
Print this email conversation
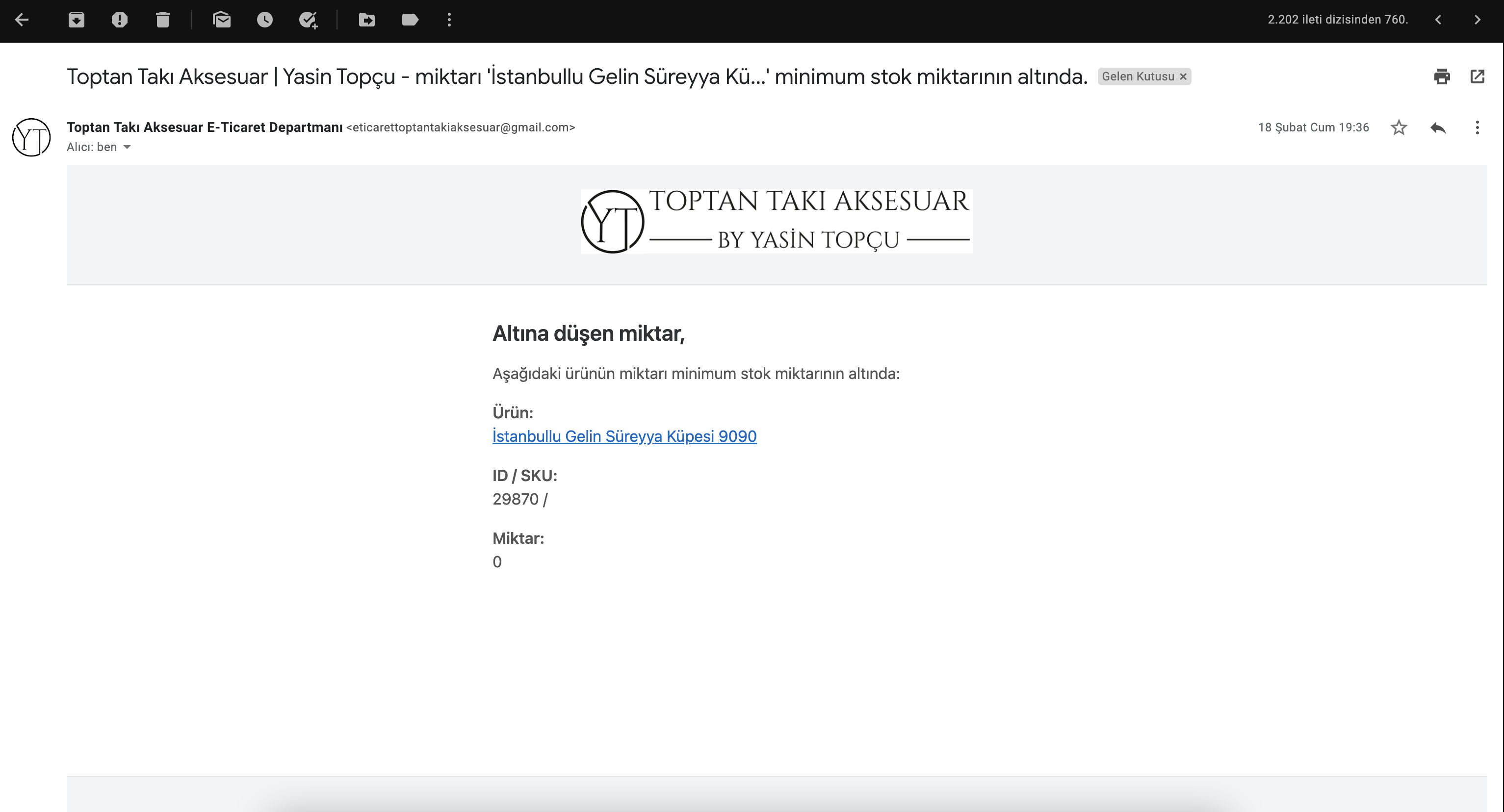[1442, 76]
